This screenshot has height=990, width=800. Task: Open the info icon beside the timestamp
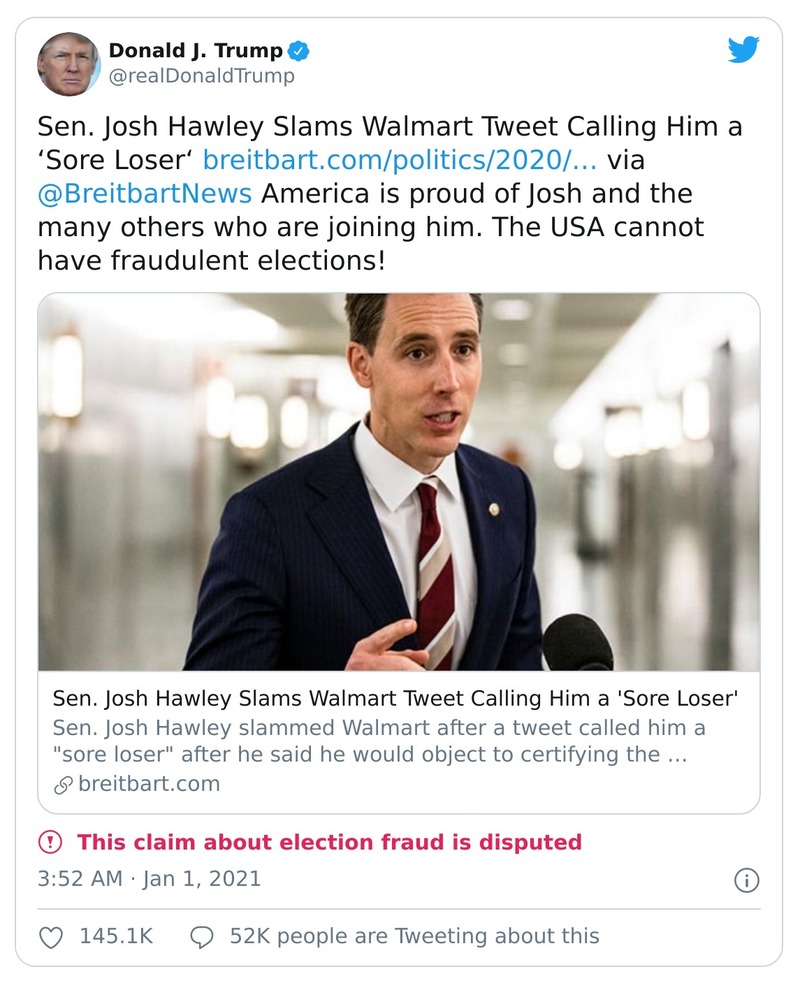click(746, 880)
